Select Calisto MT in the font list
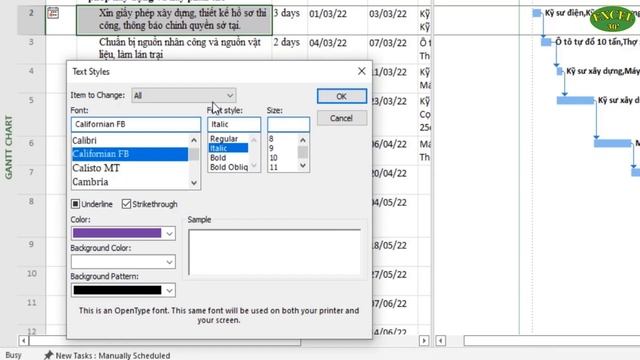640x360 pixels. tap(130, 168)
